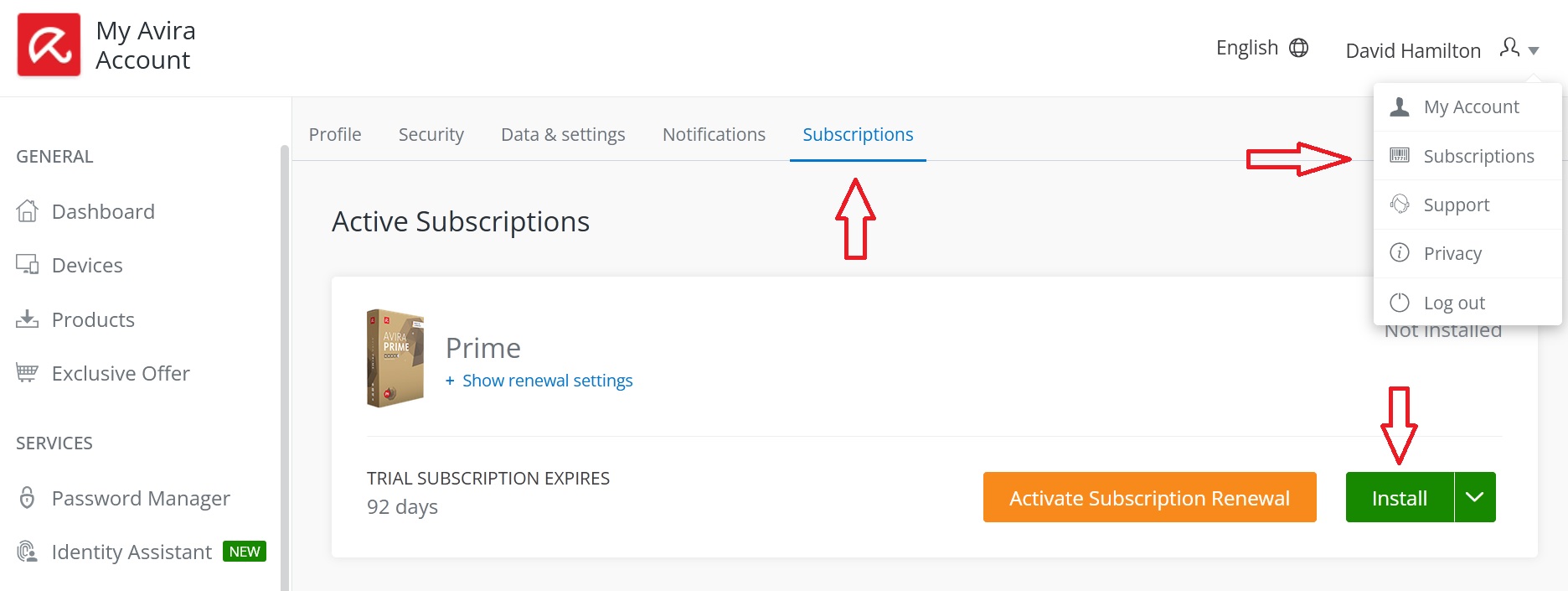Collapse the David Hamilton user menu arrow

pyautogui.click(x=1534, y=51)
